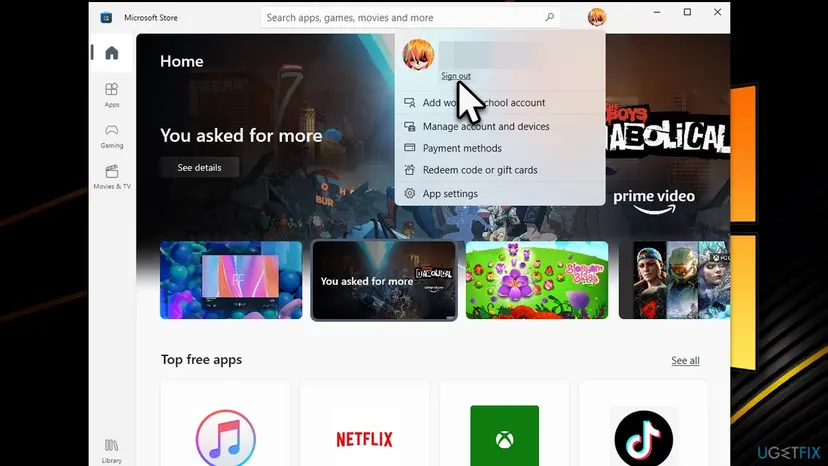This screenshot has height=466, width=828.
Task: Sign out of the account
Action: [x=456, y=76]
